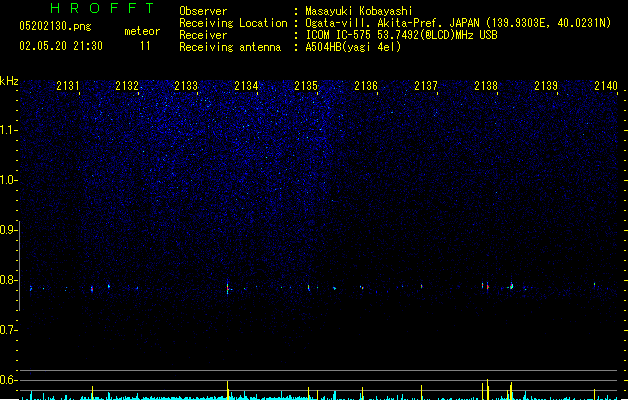Click the 0.8 frequency axis label
This screenshot has height=400, width=629.
[x=8, y=280]
